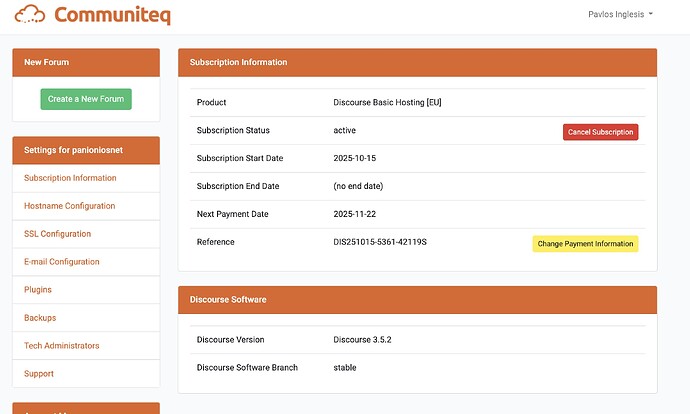Open E-mail Configuration settings
Screen dimensions: 690x414
click(x=62, y=262)
